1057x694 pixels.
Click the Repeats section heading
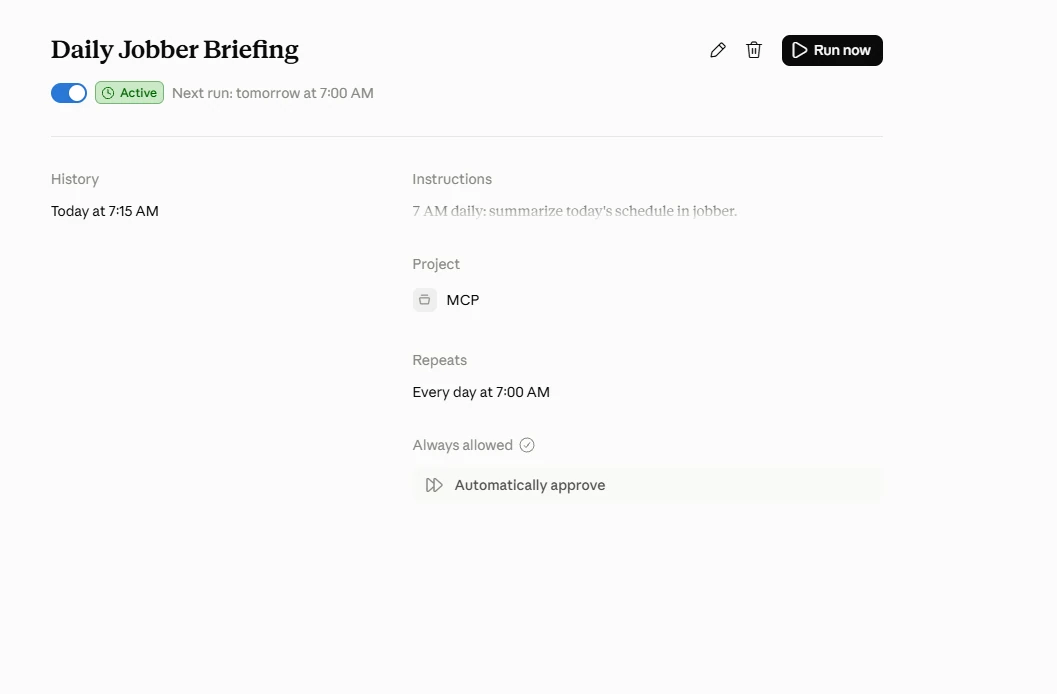[x=440, y=360]
